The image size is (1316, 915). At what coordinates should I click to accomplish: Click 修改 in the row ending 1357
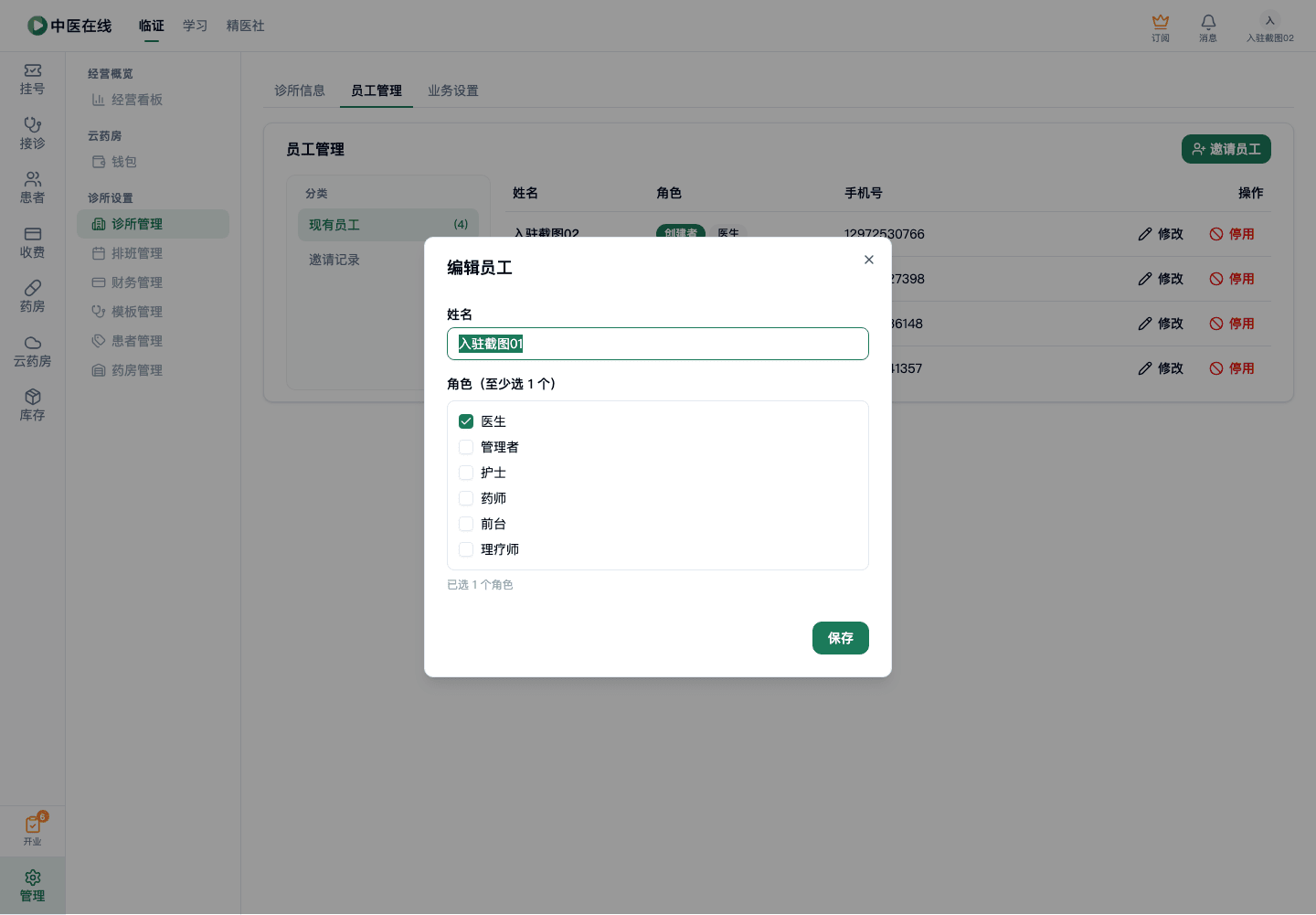coord(1161,368)
